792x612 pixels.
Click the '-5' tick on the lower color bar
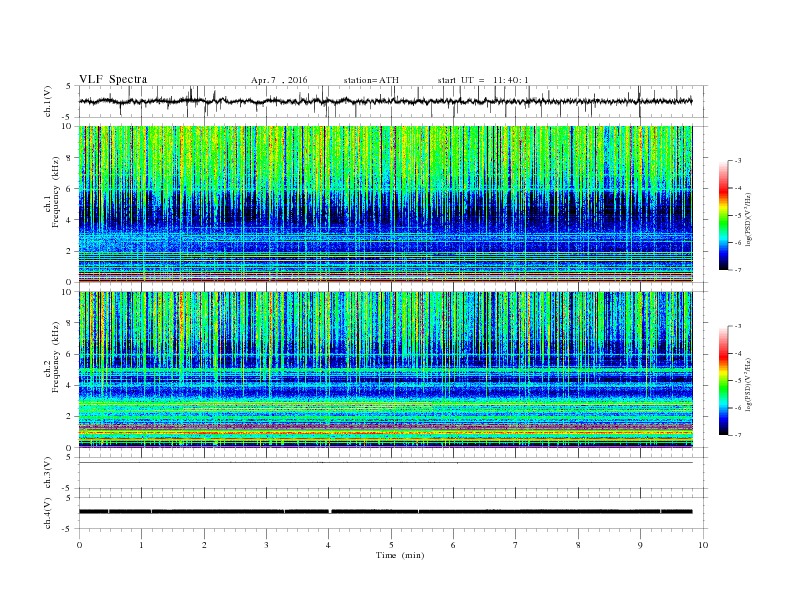tap(738, 381)
